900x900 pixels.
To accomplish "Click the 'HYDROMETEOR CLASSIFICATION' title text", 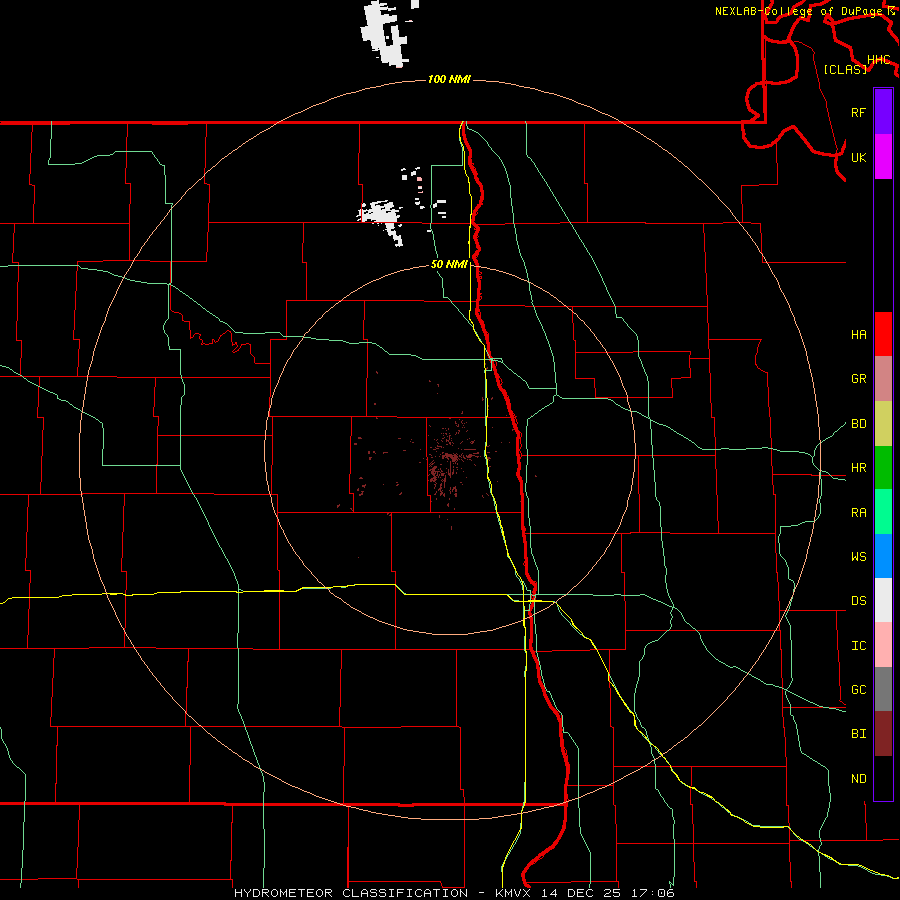I will pos(351,893).
